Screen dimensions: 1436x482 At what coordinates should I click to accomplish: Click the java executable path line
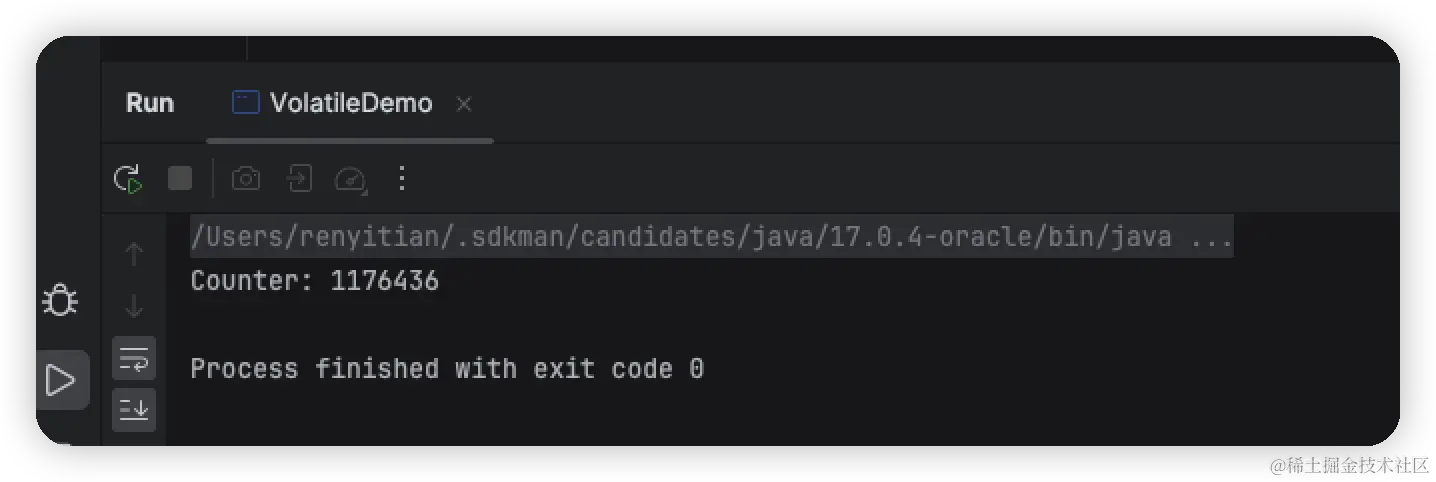pyautogui.click(x=680, y=239)
